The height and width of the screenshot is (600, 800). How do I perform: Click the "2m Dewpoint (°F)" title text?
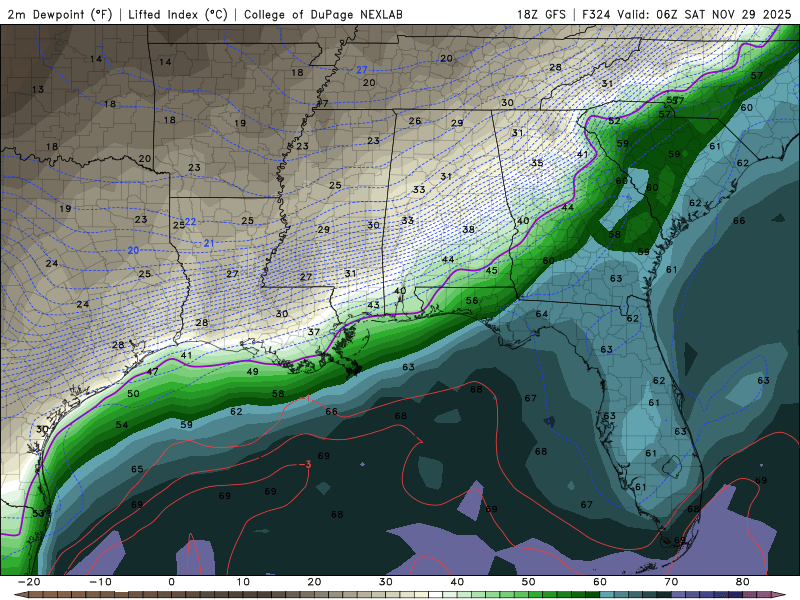(60, 15)
